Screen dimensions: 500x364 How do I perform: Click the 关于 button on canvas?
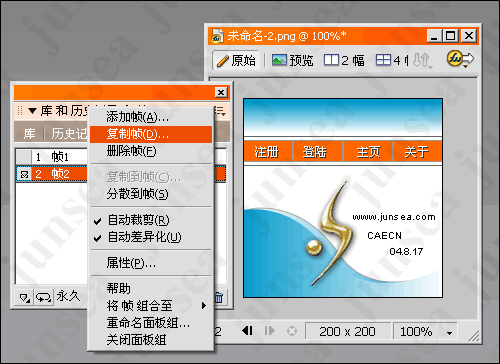click(417, 152)
